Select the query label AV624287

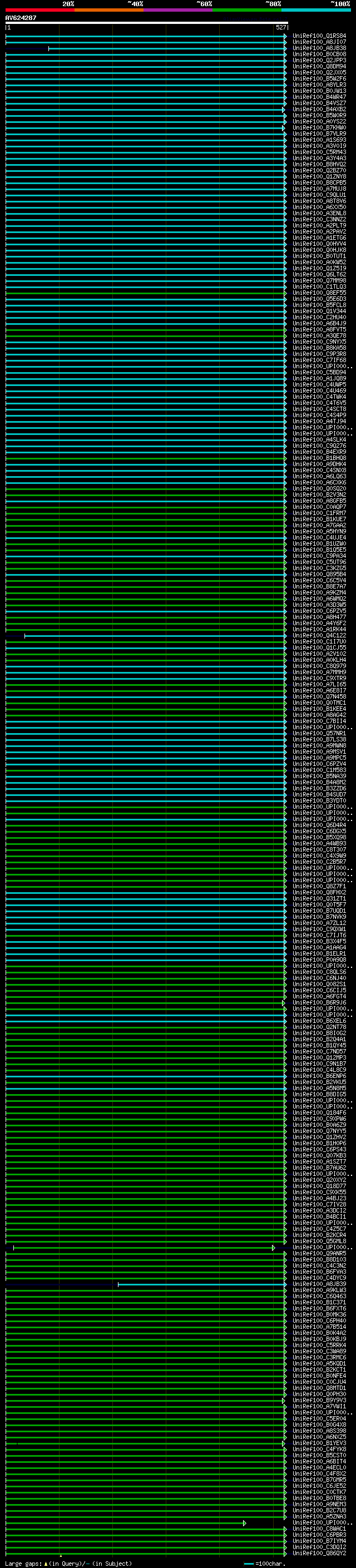(x=21, y=18)
